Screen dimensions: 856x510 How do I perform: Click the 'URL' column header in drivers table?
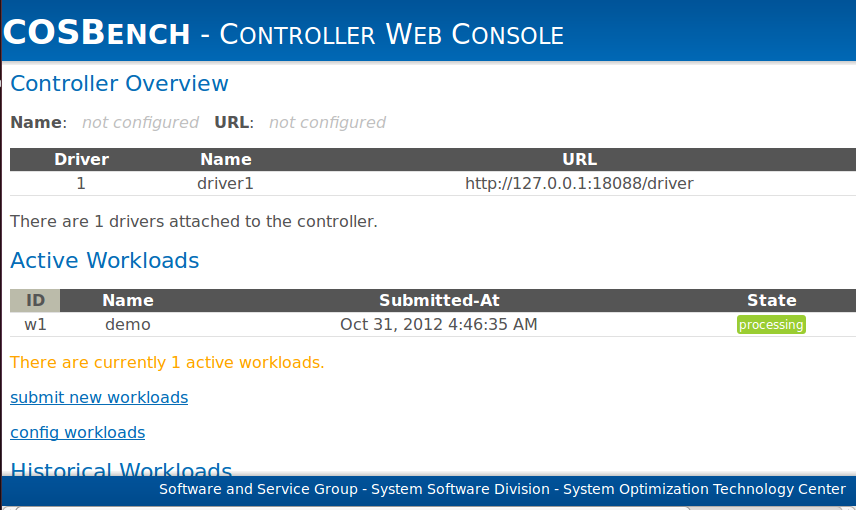(579, 159)
